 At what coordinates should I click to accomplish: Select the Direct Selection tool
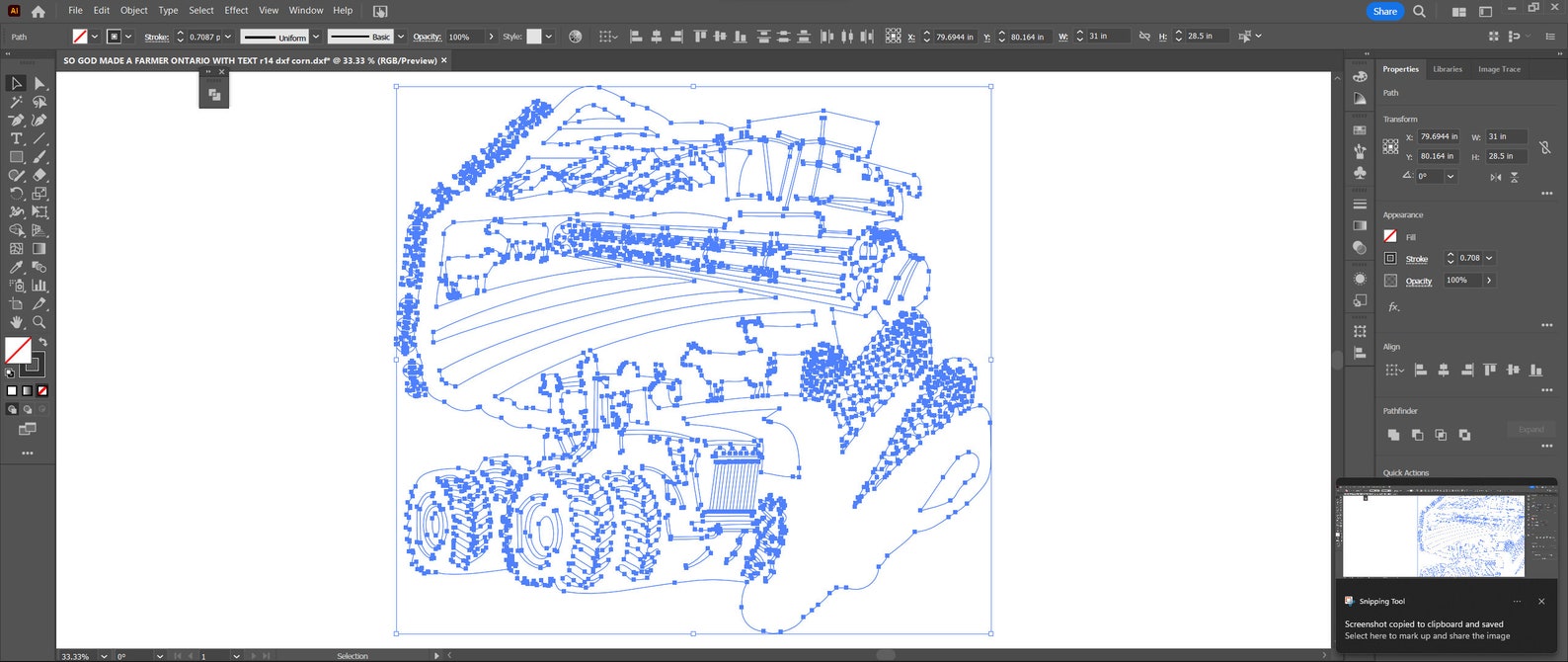(39, 84)
